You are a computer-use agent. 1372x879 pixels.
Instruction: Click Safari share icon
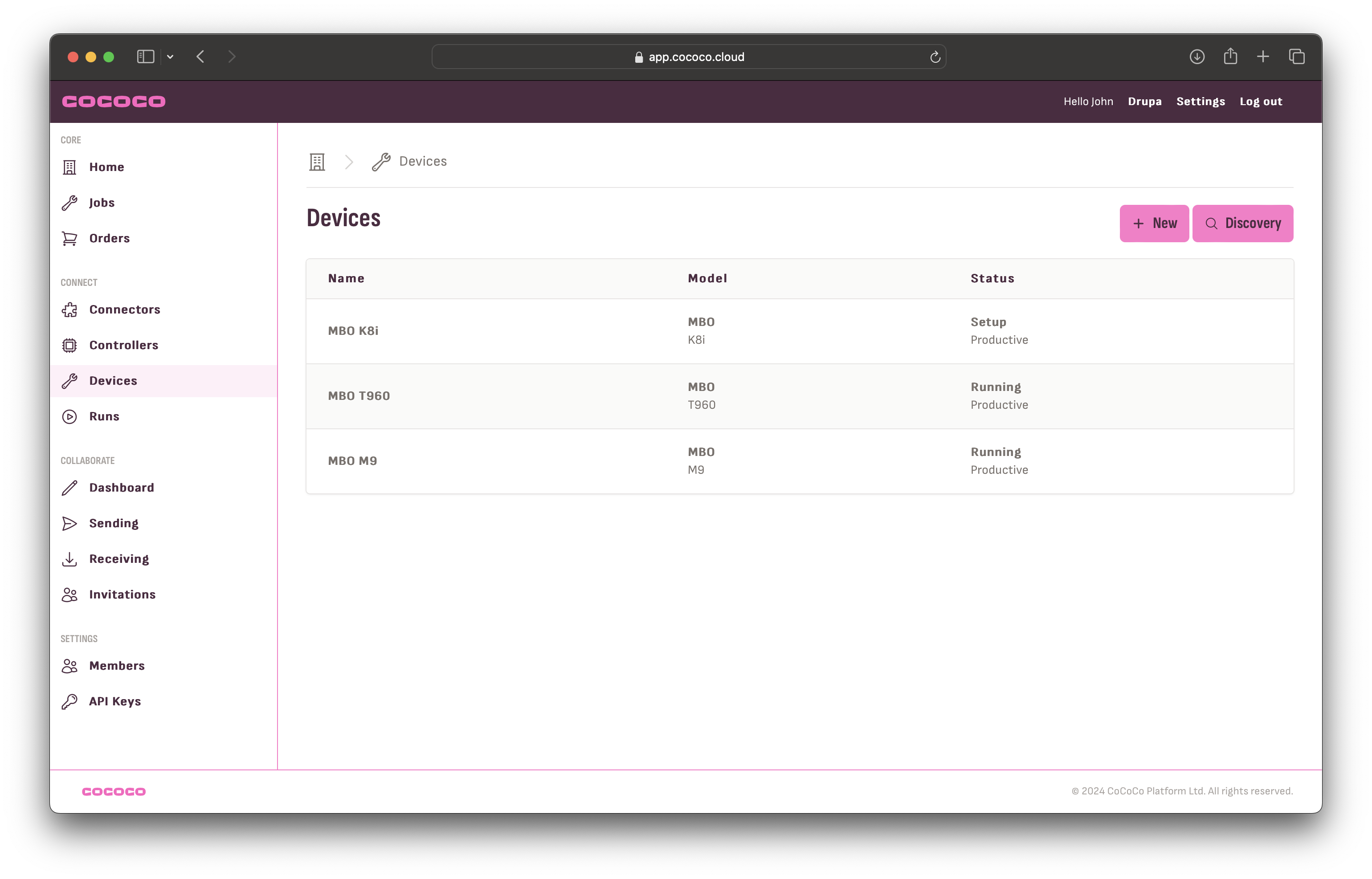[1230, 57]
